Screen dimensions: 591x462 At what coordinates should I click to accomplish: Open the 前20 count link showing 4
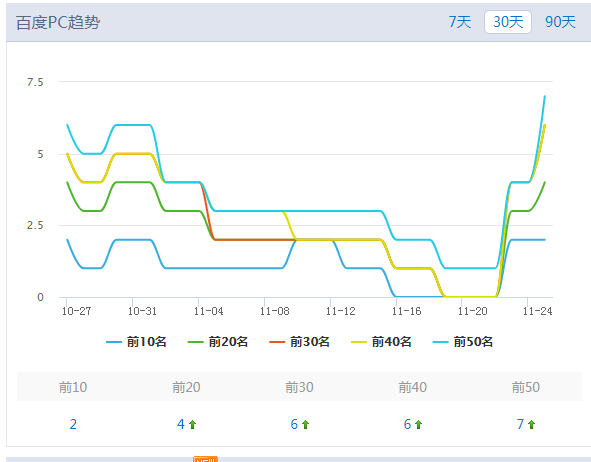point(181,424)
